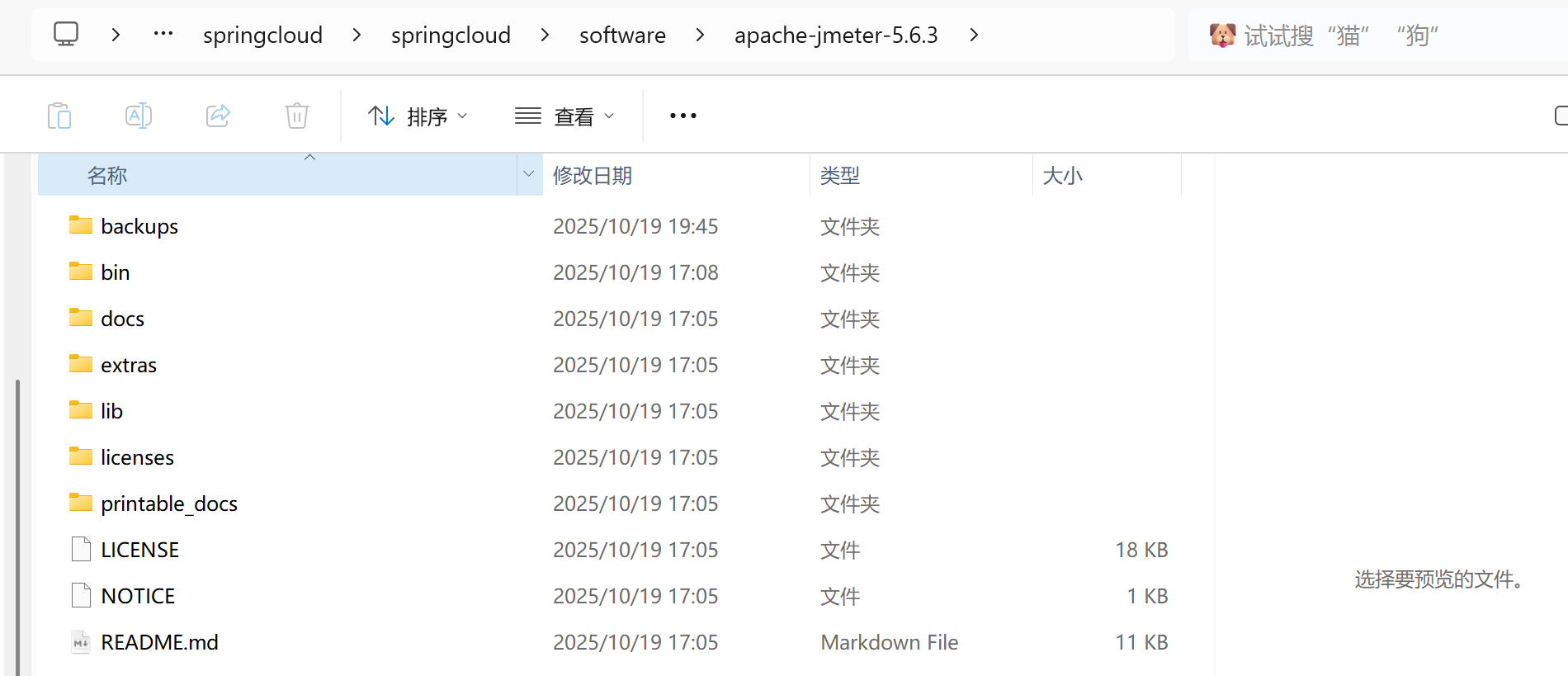Sort by 修改日期 column header
This screenshot has width=1568, height=676.
tap(676, 174)
